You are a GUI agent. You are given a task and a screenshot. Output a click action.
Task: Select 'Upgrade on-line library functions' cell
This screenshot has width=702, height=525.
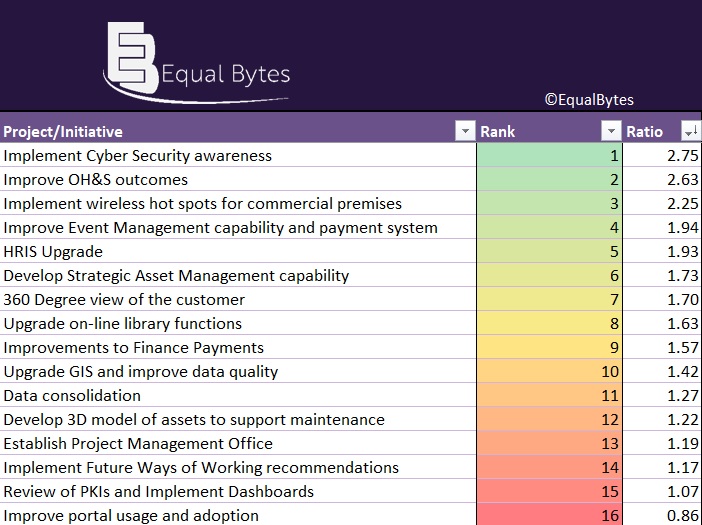238,323
